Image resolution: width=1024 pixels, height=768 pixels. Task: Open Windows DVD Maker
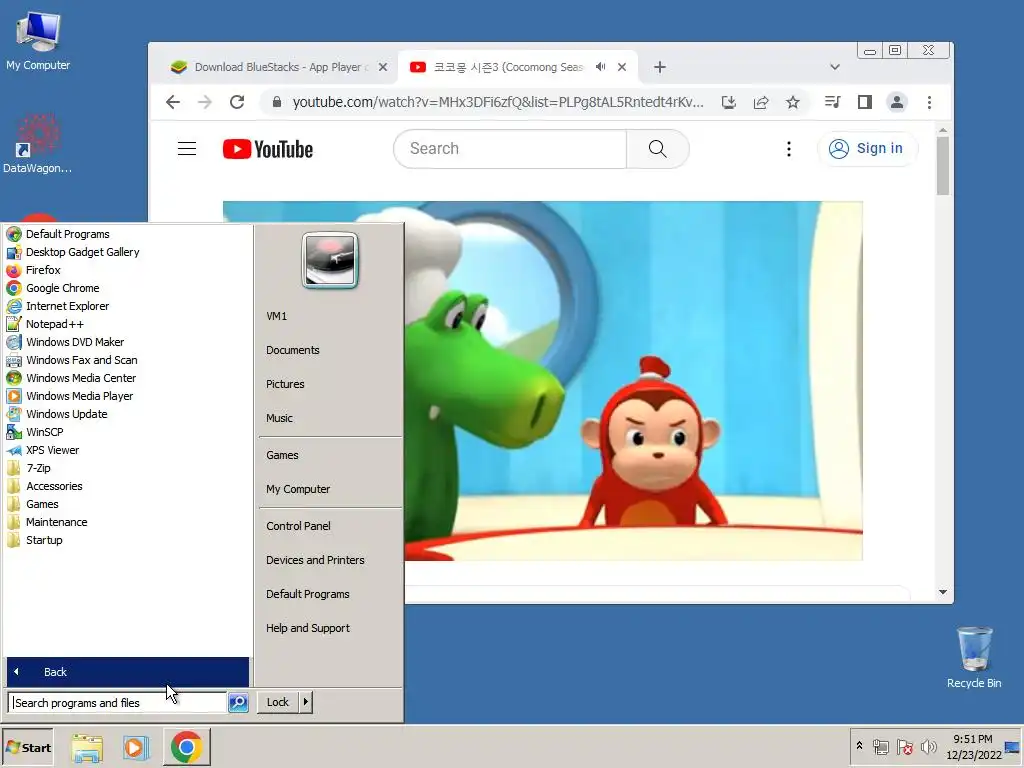coord(75,342)
